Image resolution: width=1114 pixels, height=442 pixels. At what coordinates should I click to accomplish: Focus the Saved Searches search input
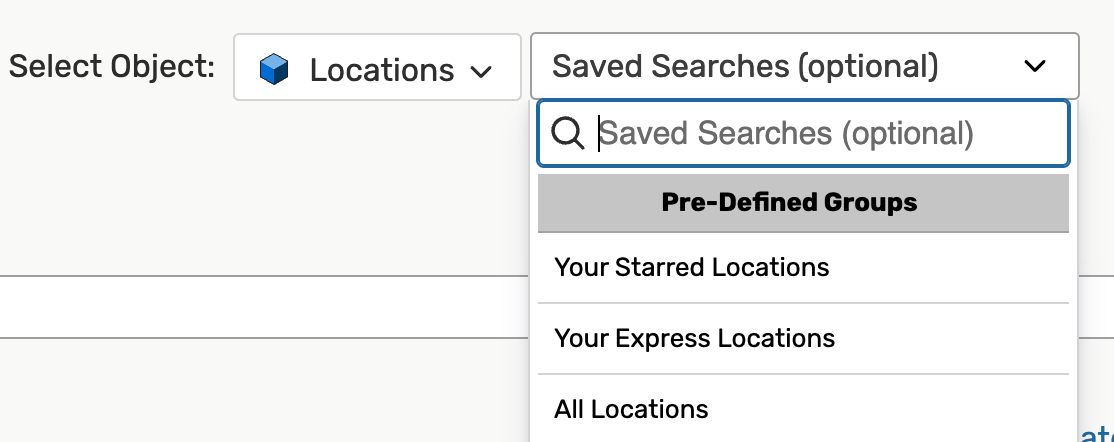pos(820,133)
